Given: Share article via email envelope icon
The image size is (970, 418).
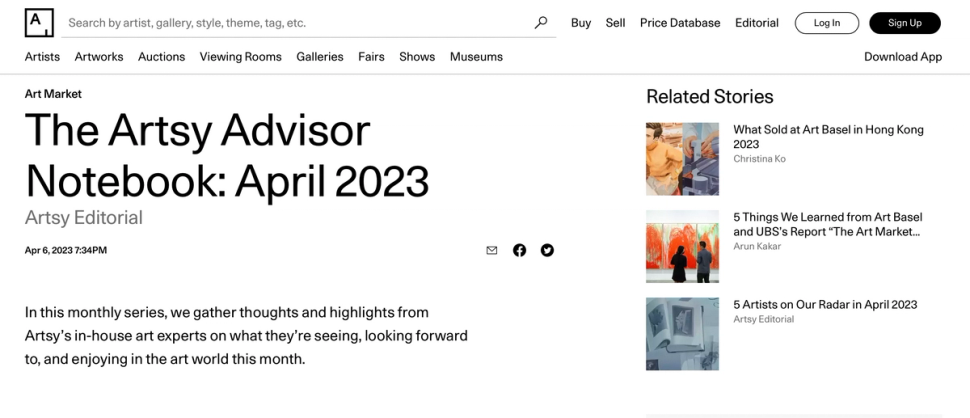Looking at the screenshot, I should (492, 250).
